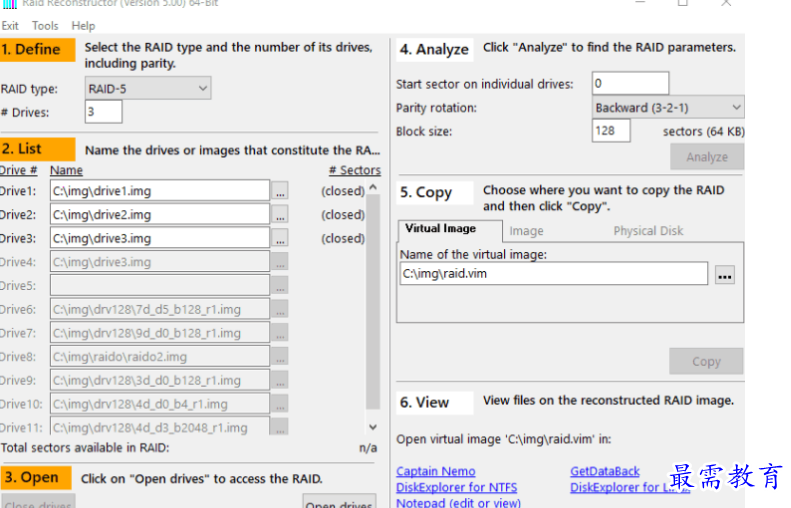This screenshot has width=791, height=508.
Task: Click the Copy button
Action: pos(706,361)
